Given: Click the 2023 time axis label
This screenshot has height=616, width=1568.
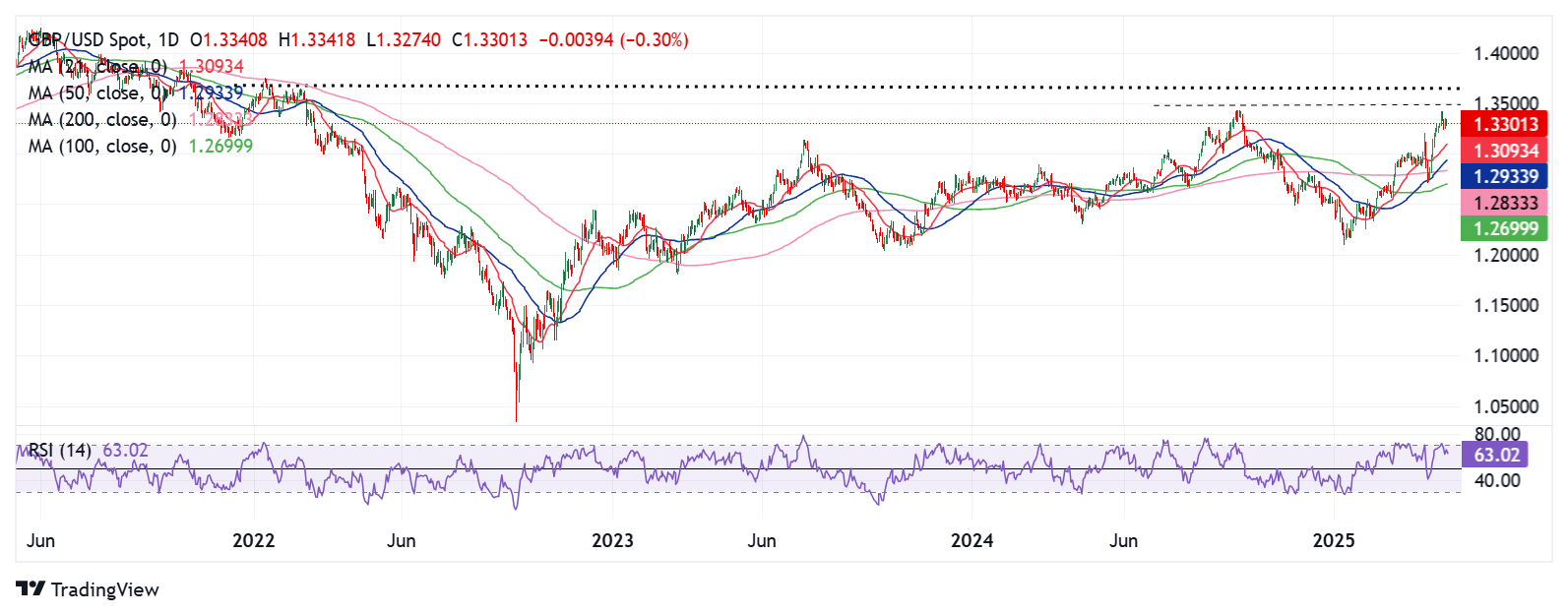Looking at the screenshot, I should pos(612,540).
